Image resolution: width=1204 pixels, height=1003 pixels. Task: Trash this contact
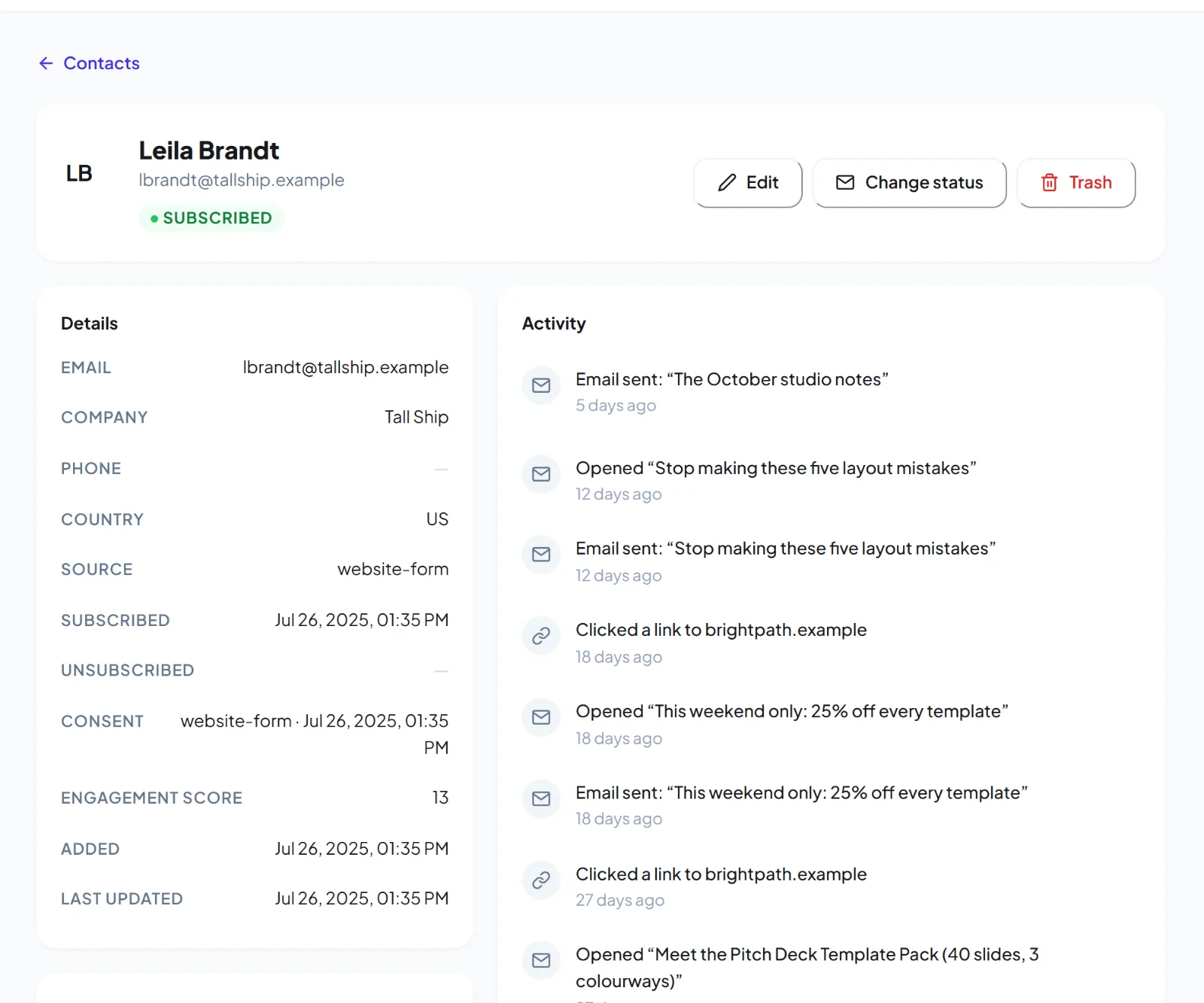pyautogui.click(x=1076, y=183)
